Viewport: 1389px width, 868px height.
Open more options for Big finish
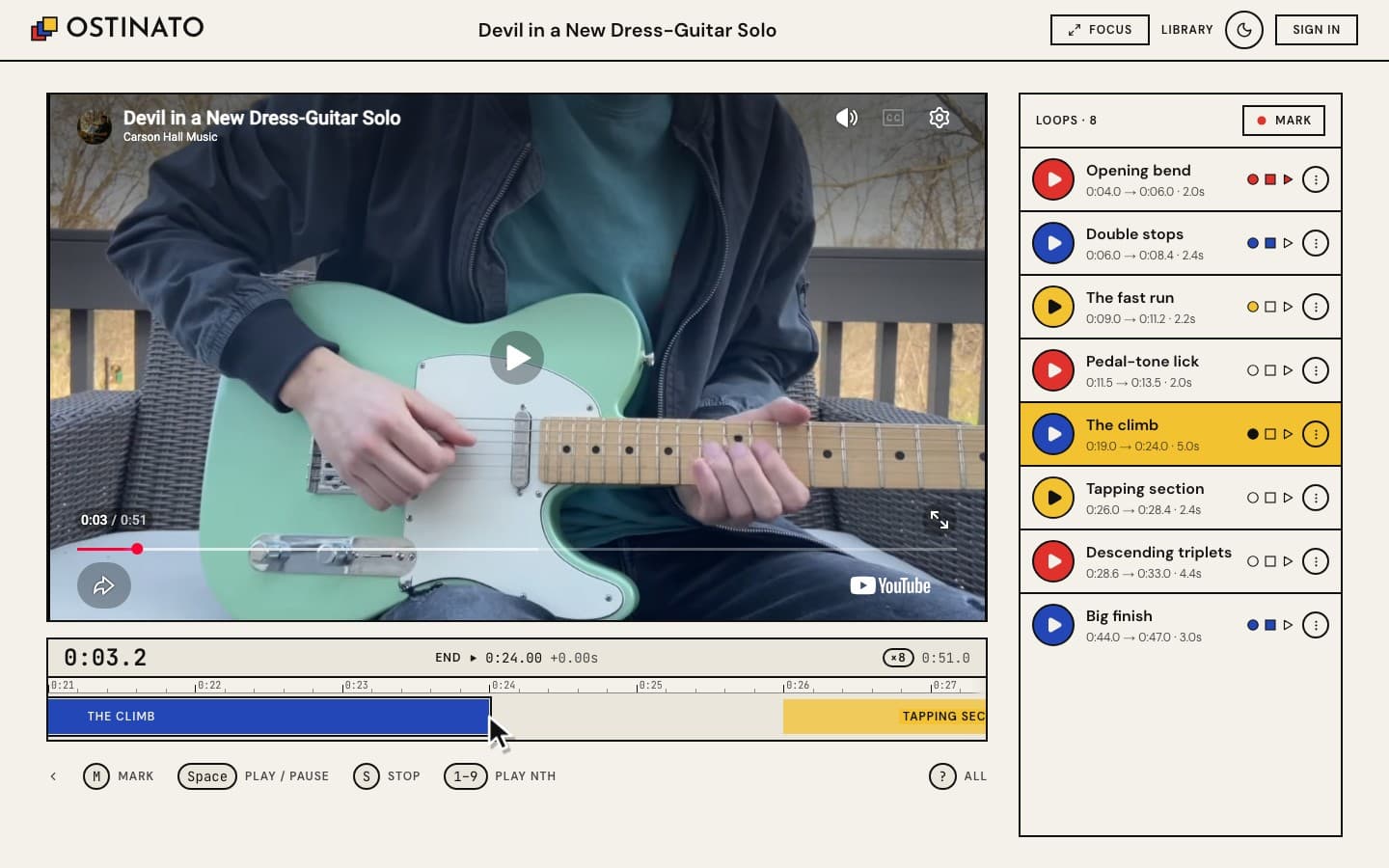(x=1316, y=625)
